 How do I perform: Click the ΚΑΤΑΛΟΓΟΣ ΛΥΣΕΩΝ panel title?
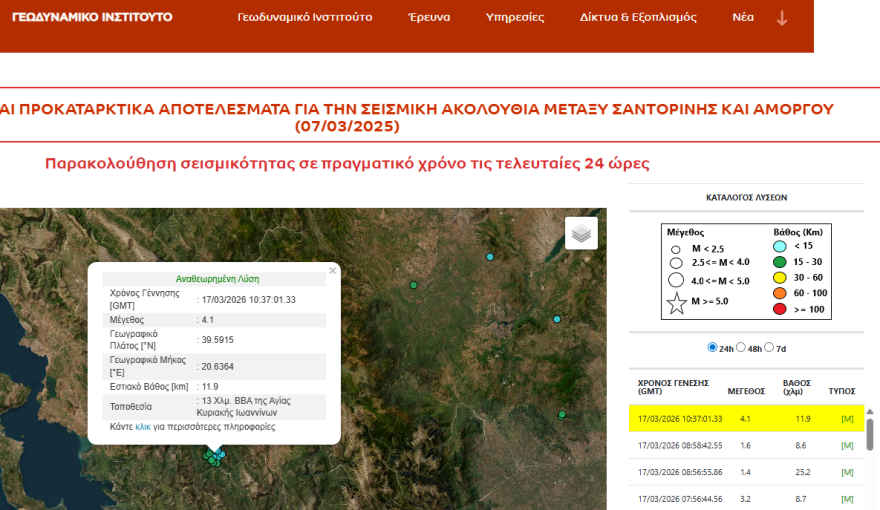(746, 197)
